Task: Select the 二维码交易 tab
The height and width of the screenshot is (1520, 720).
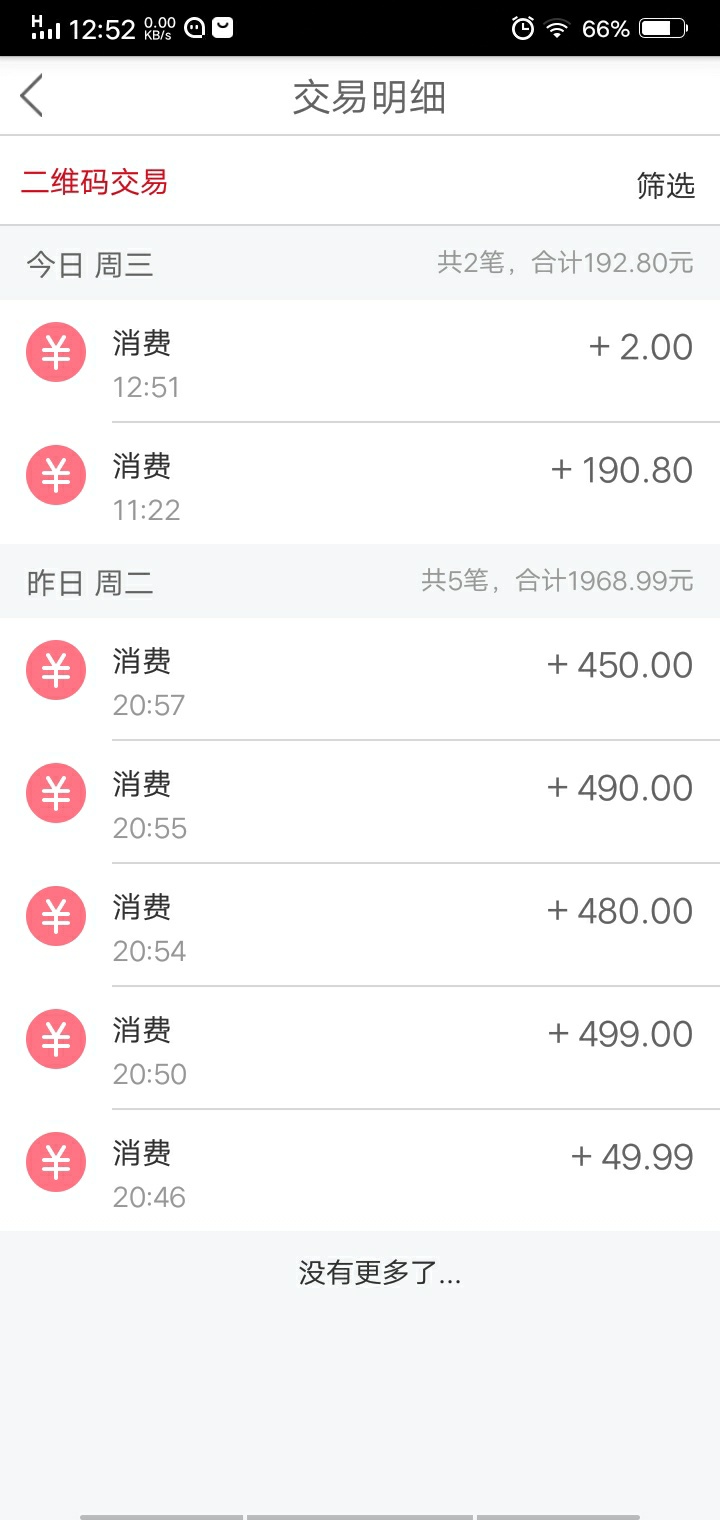Action: [95, 182]
